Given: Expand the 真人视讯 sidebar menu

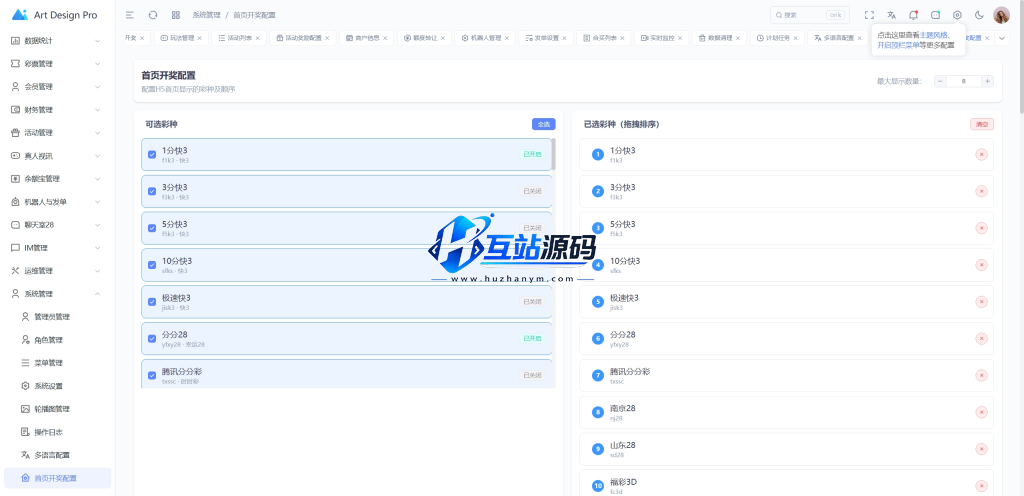Looking at the screenshot, I should coord(57,156).
